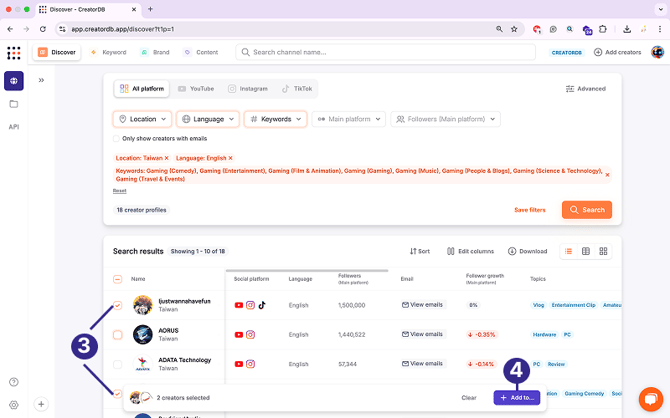Expand the sidebar with the double chevron
The width and height of the screenshot is (670, 418).
tap(41, 80)
